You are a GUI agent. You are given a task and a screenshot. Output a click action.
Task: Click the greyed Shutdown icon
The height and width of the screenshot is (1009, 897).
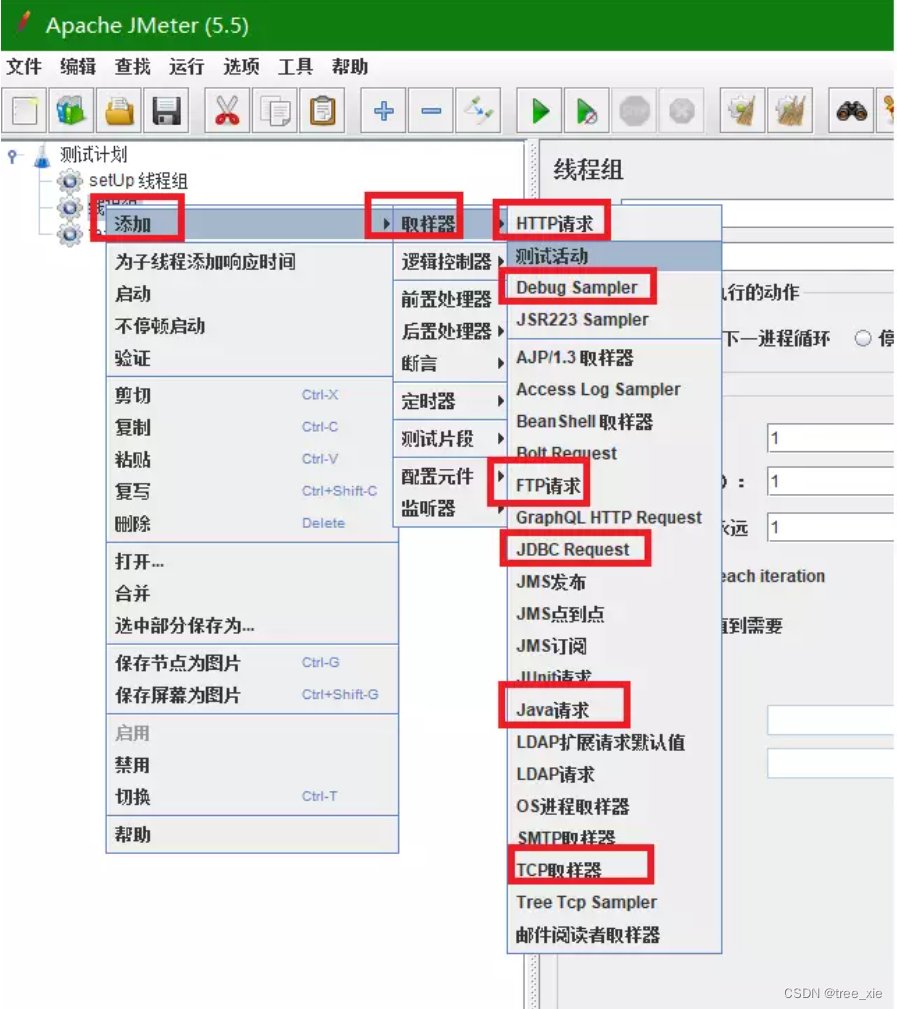pyautogui.click(x=681, y=111)
